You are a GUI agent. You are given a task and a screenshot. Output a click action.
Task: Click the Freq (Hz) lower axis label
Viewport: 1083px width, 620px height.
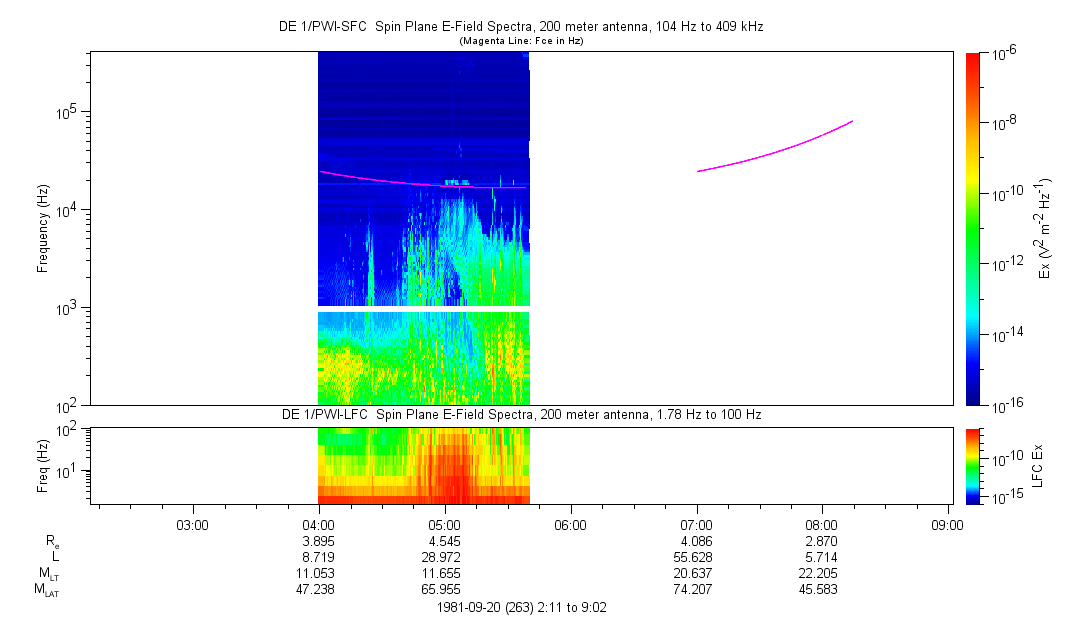tap(43, 465)
